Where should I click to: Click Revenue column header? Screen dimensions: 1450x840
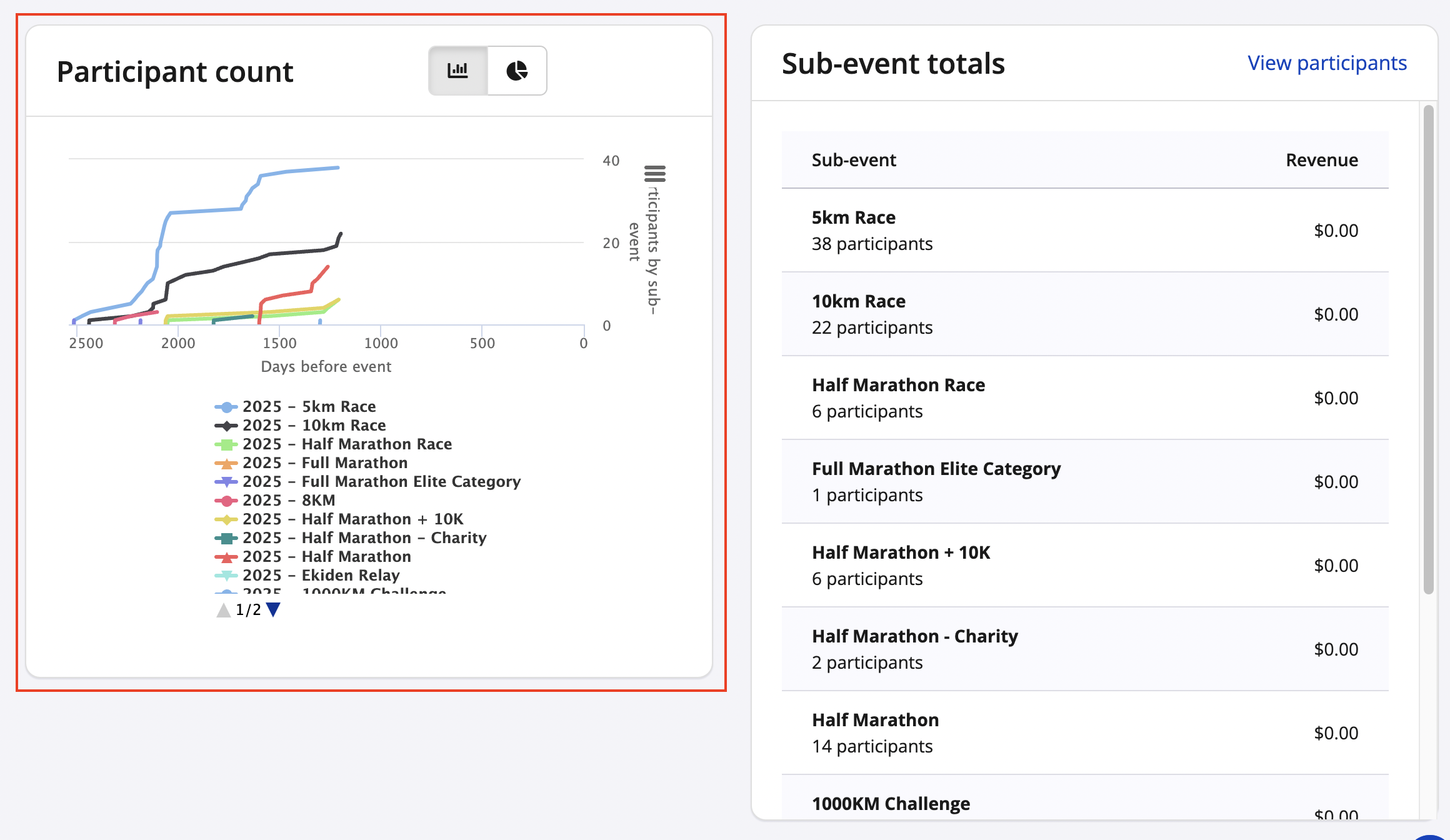(1321, 160)
